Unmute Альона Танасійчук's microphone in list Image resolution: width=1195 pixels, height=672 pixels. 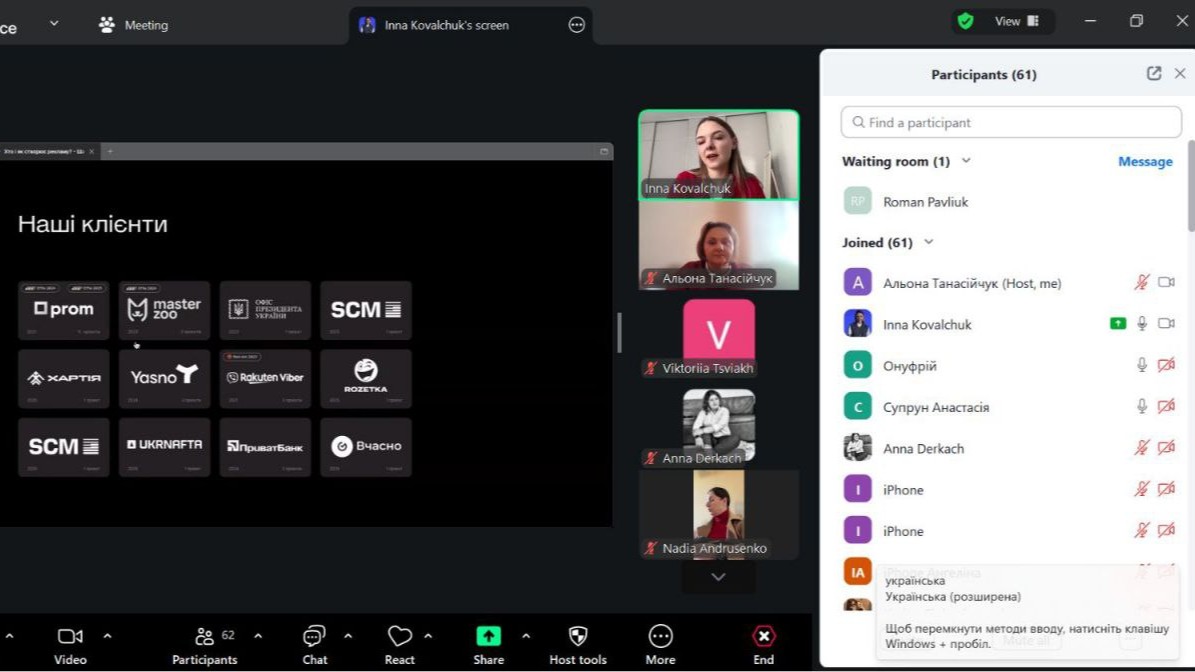1141,283
